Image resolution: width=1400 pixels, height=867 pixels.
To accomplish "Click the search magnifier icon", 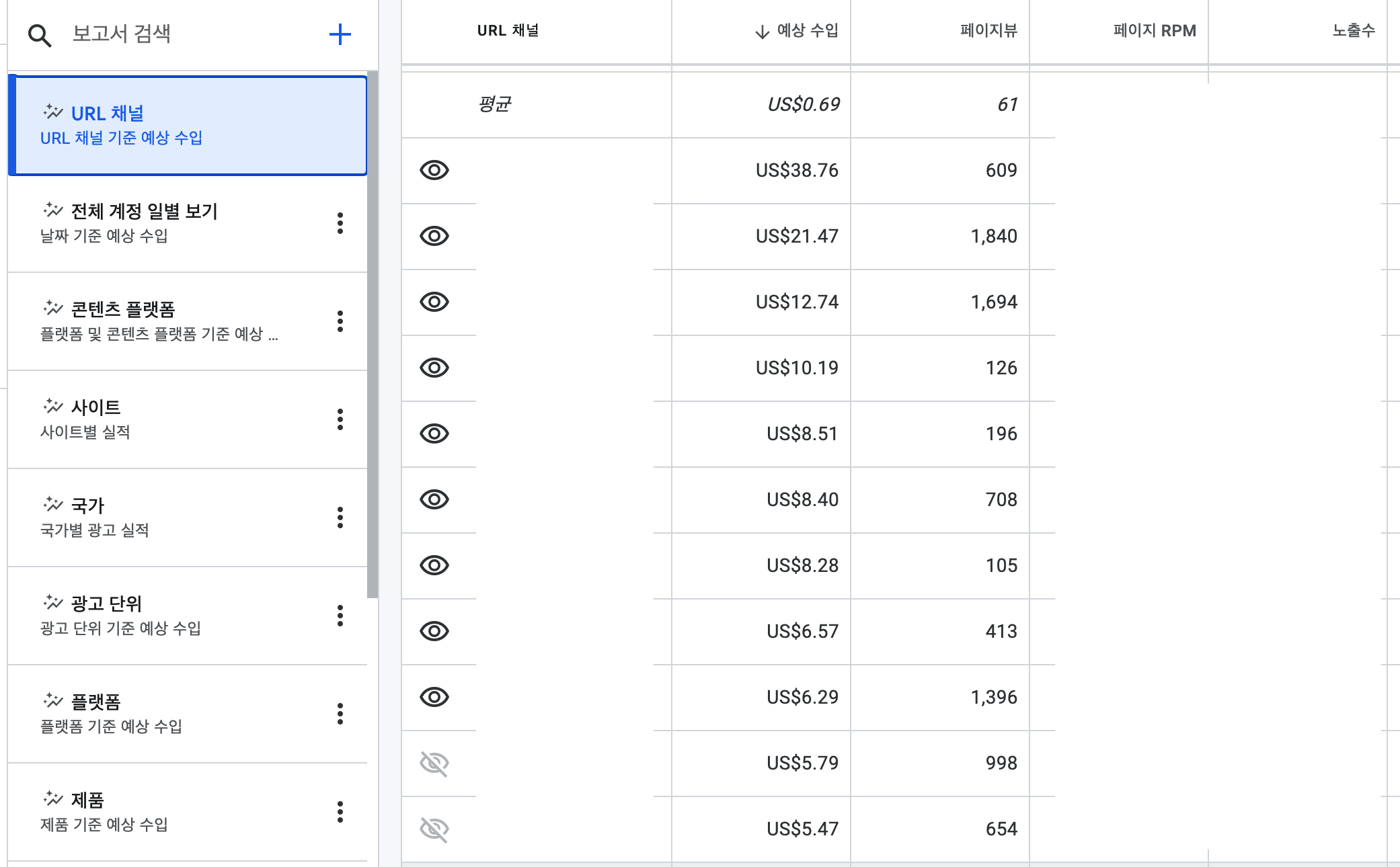I will click(40, 36).
